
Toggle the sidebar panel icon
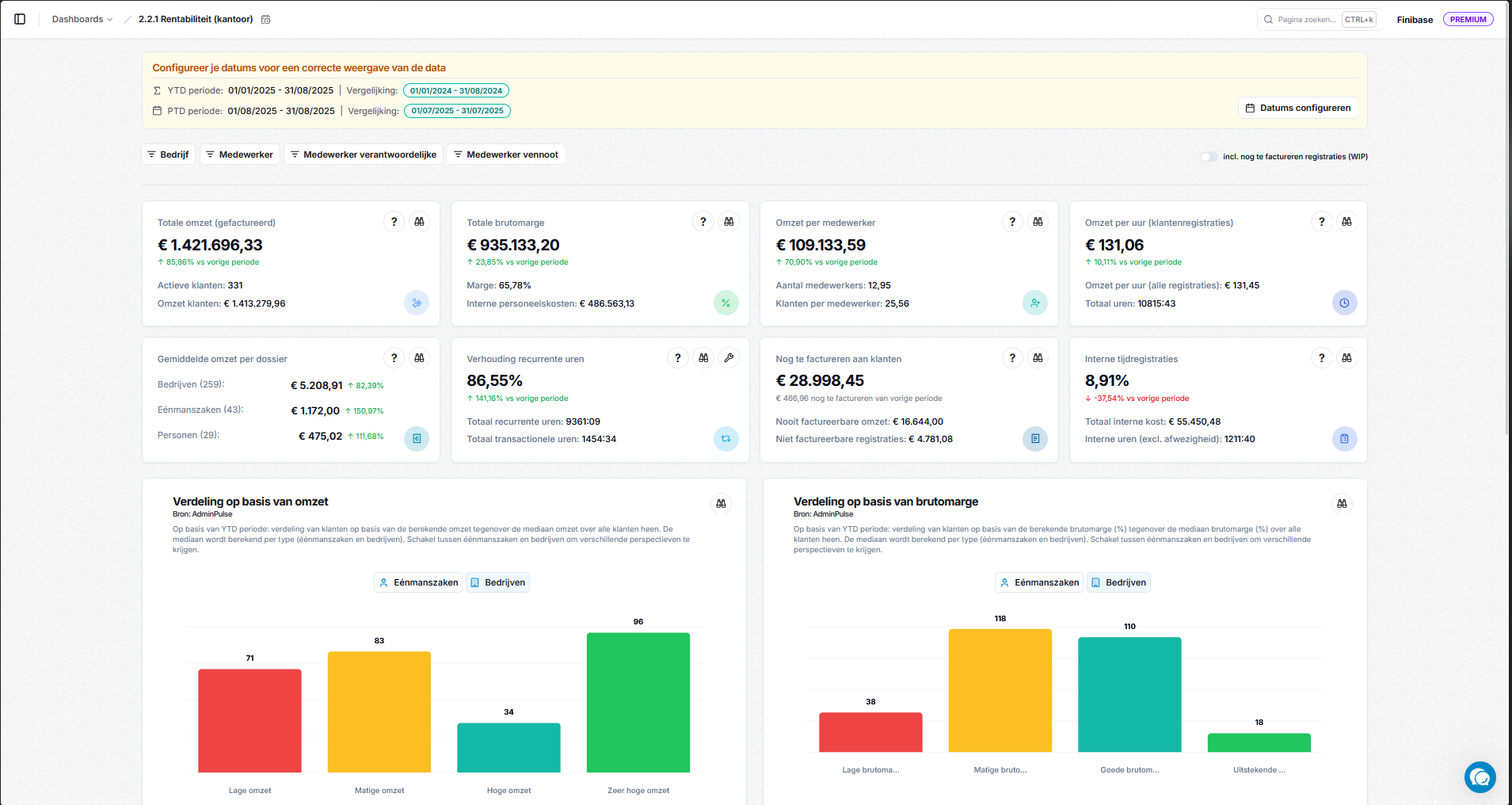point(20,19)
